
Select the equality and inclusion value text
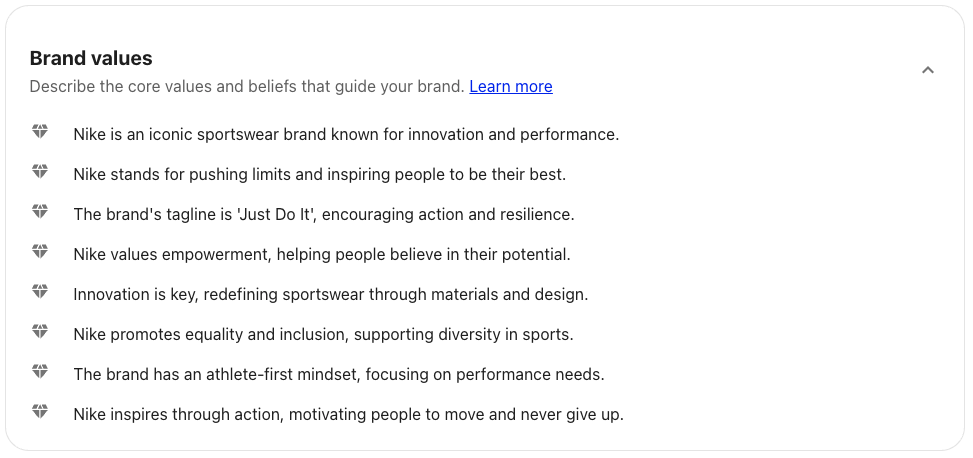[323, 335]
